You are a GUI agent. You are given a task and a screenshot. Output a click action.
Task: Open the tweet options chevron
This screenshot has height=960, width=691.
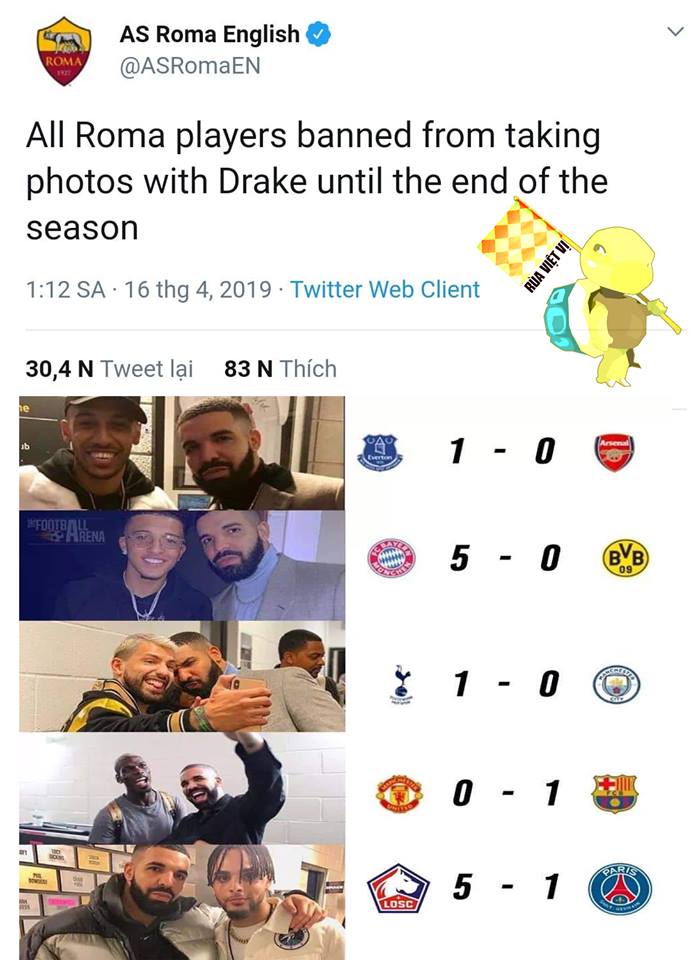point(674,34)
